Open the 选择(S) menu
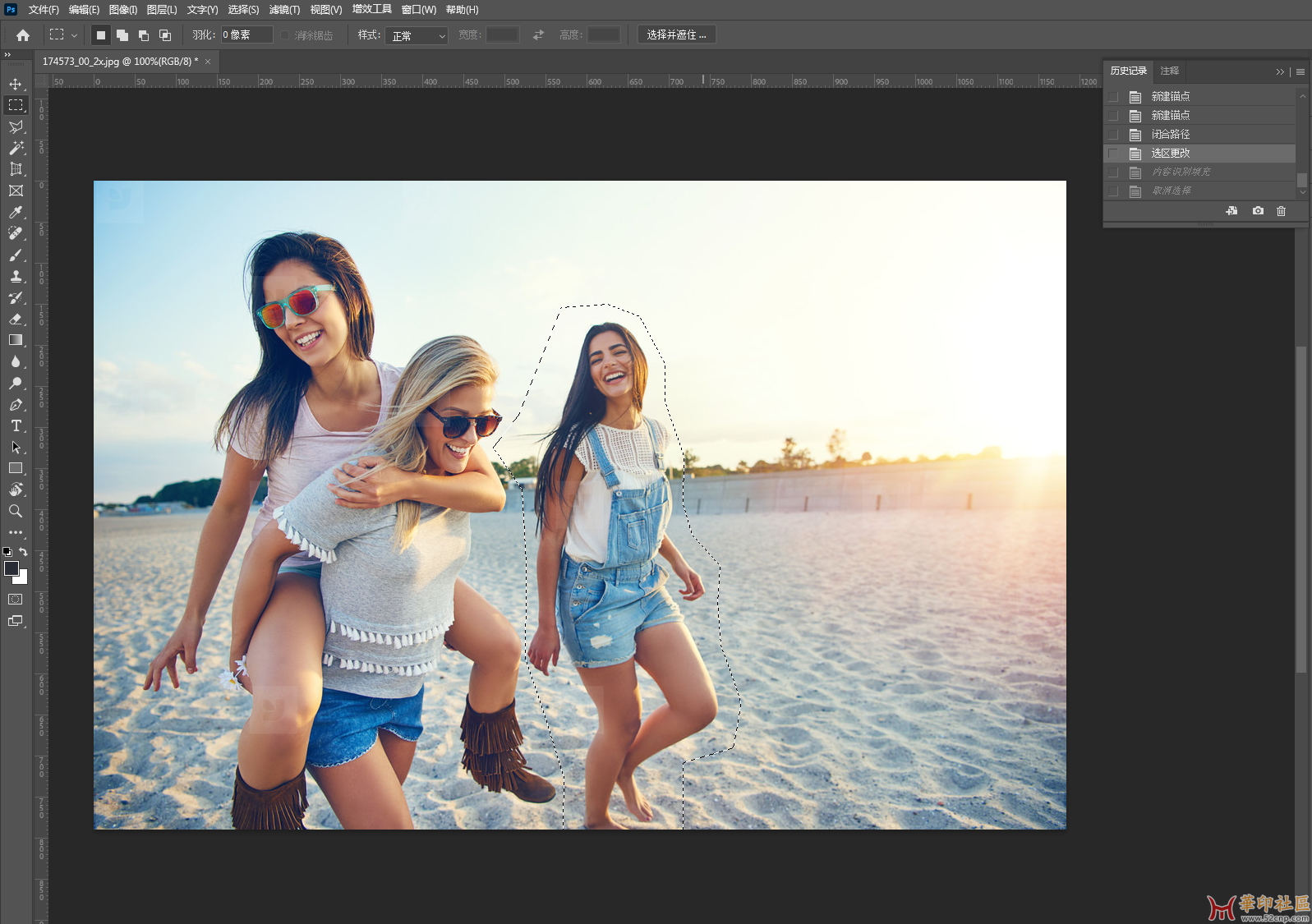Viewport: 1312px width, 924px height. tap(243, 10)
